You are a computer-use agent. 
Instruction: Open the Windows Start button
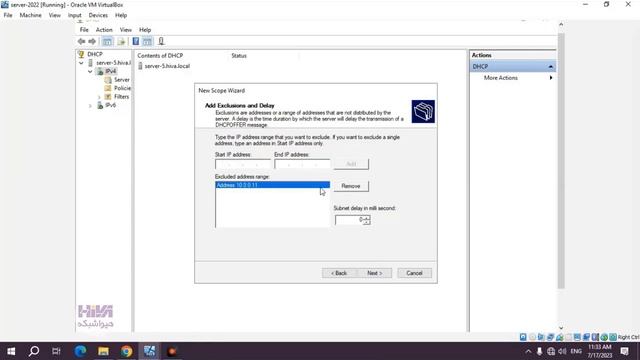(11, 351)
